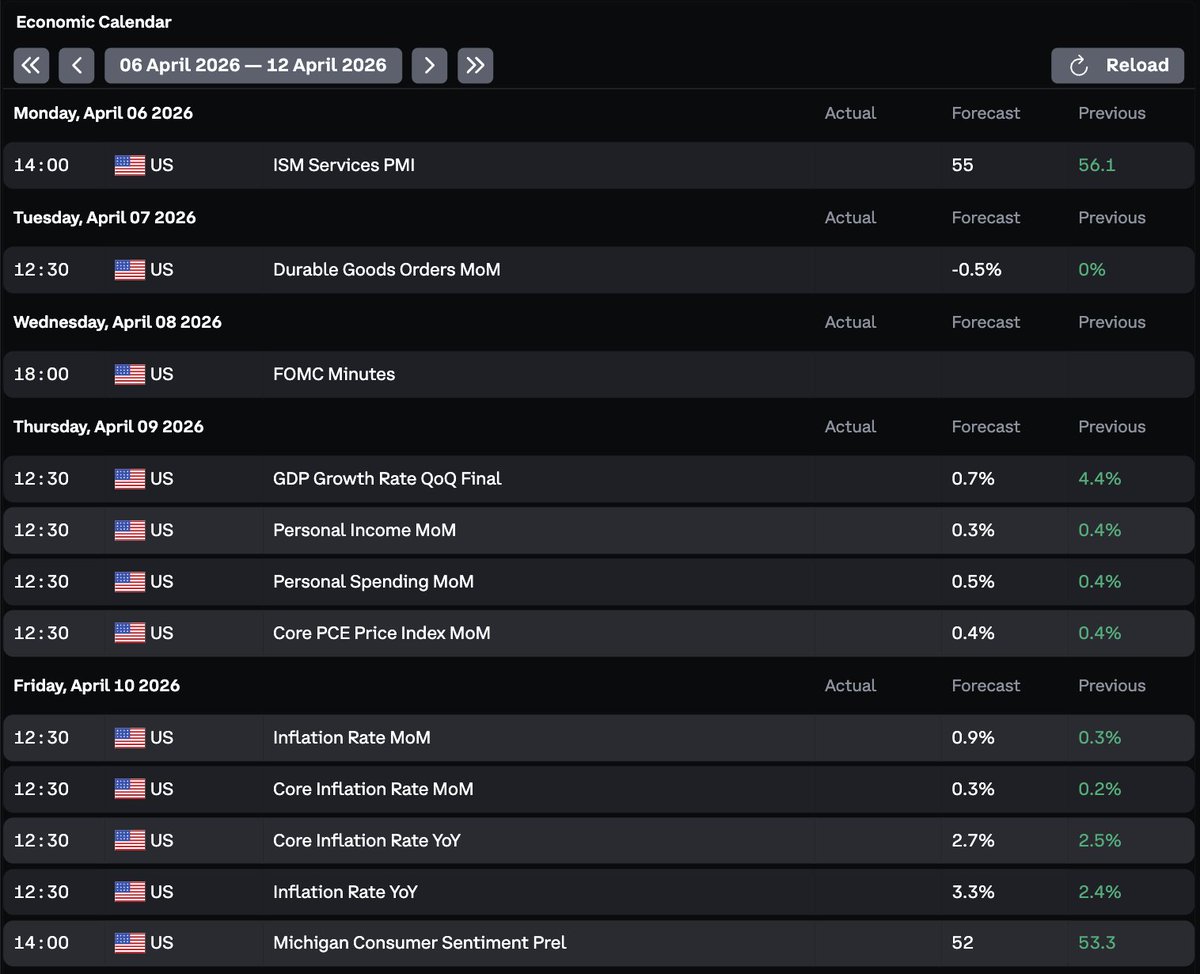The image size is (1200, 974).
Task: Skip forward using the double-right arrow button
Action: pos(475,66)
